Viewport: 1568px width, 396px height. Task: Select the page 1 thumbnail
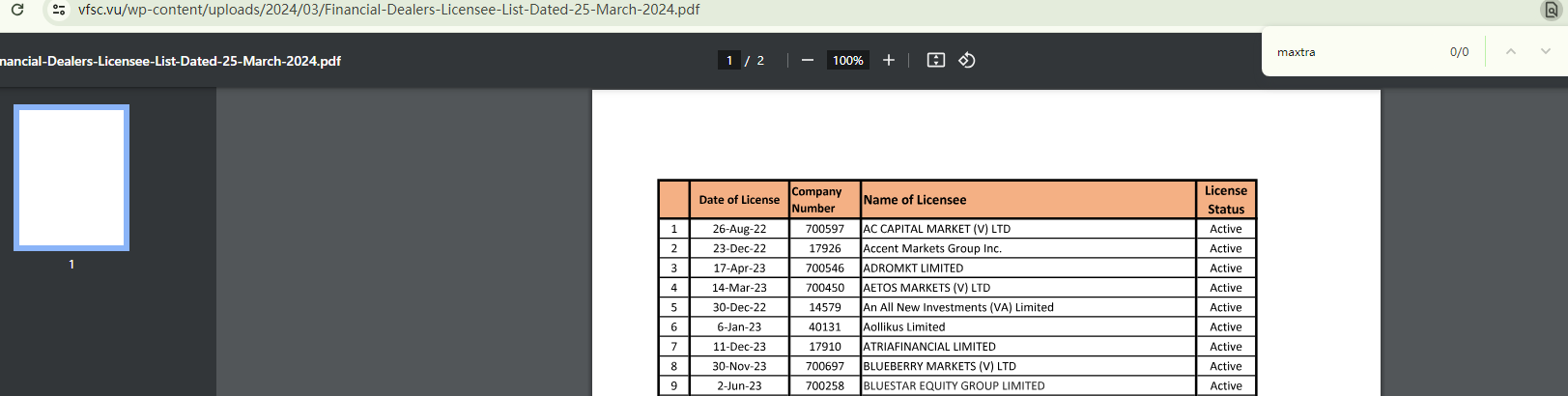(x=71, y=178)
